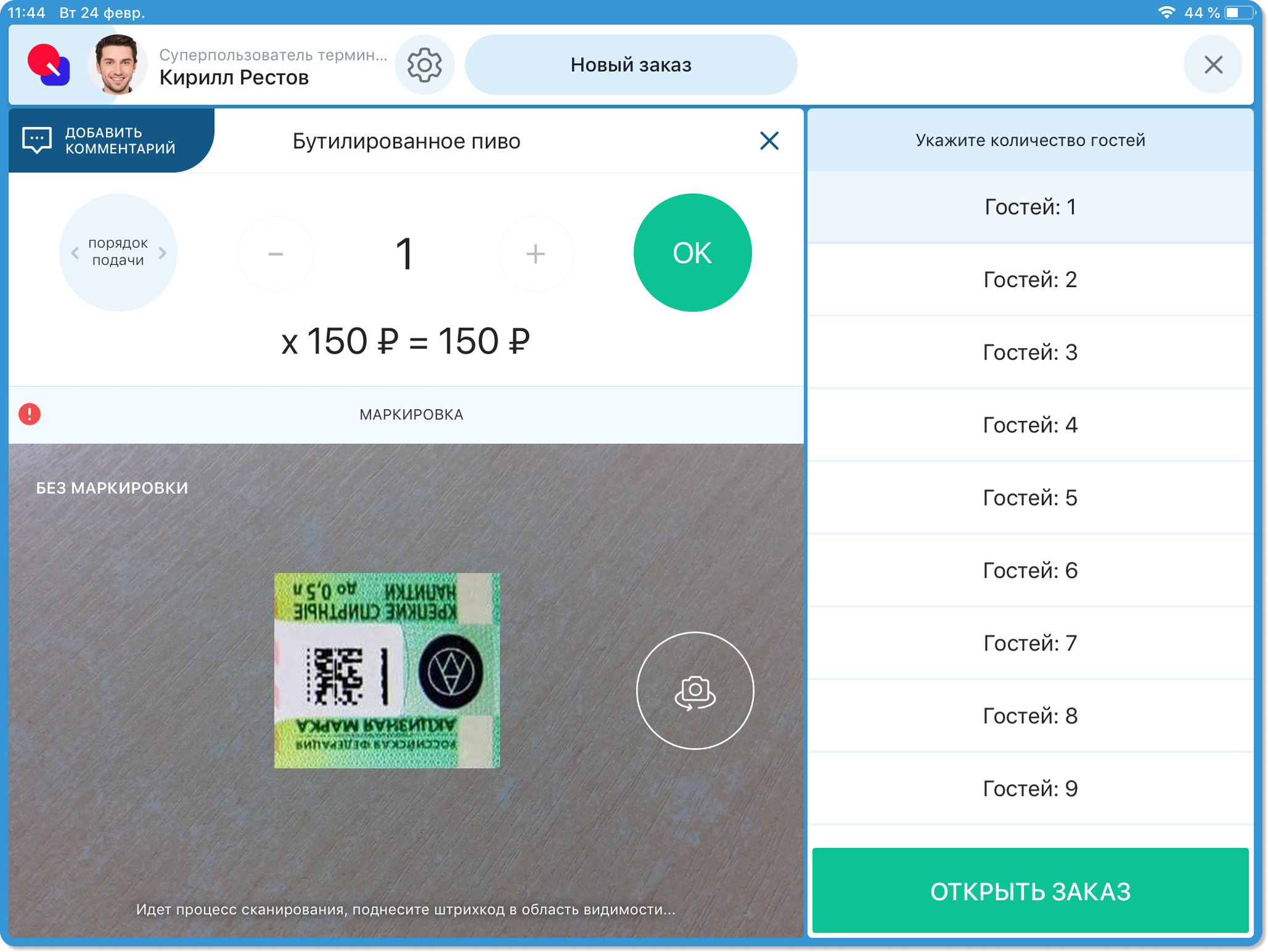Screen dimensions: 1268x952
Task: Select Гостей: 4 option
Action: (x=1029, y=425)
